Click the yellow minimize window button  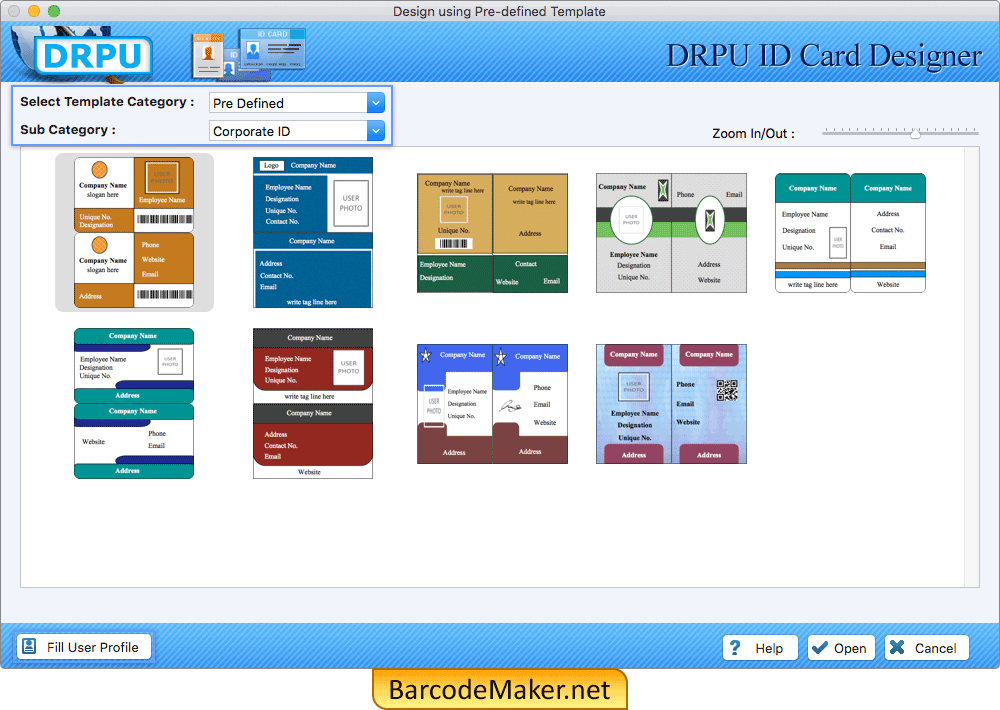34,11
